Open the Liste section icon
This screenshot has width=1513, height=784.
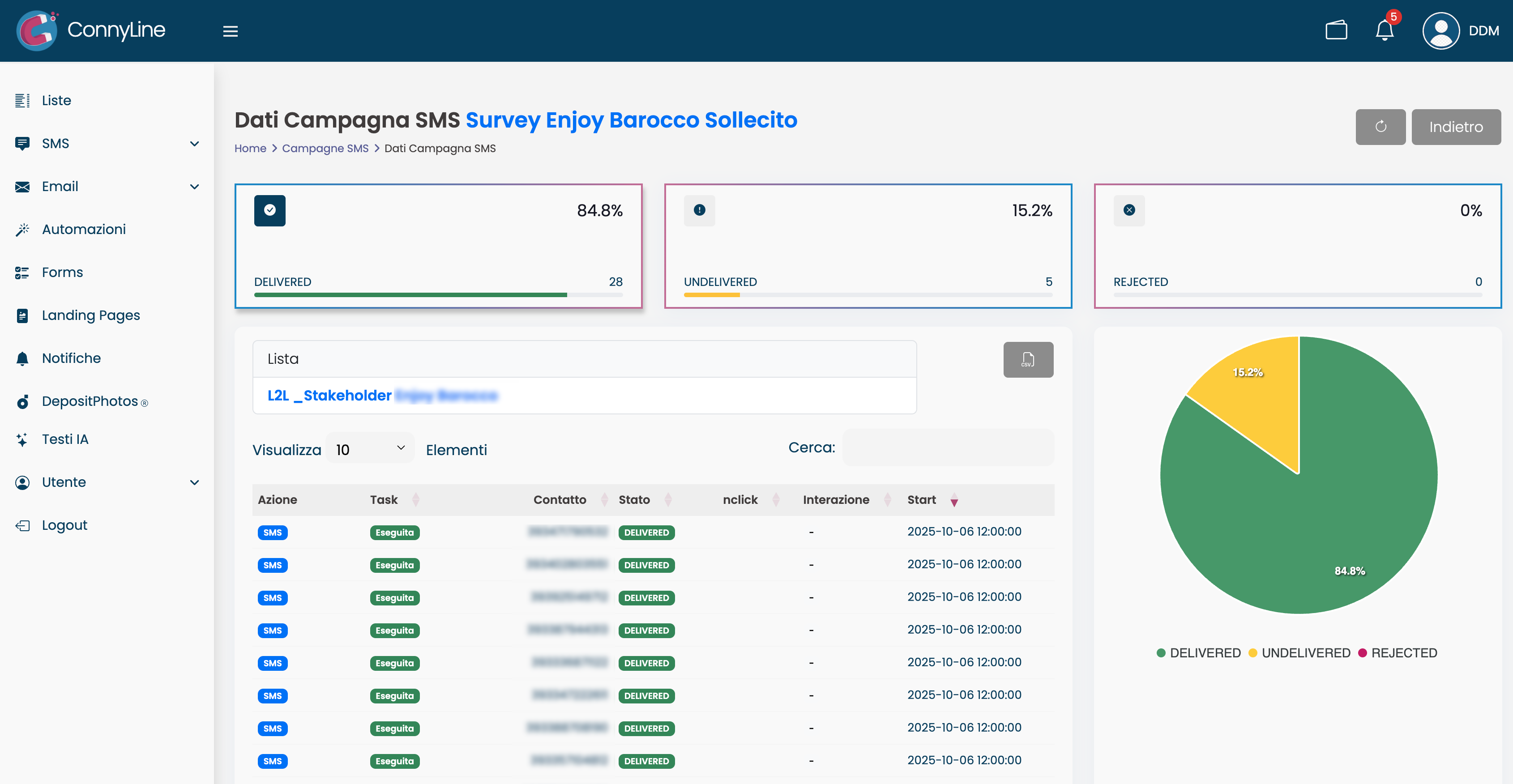click(x=23, y=100)
